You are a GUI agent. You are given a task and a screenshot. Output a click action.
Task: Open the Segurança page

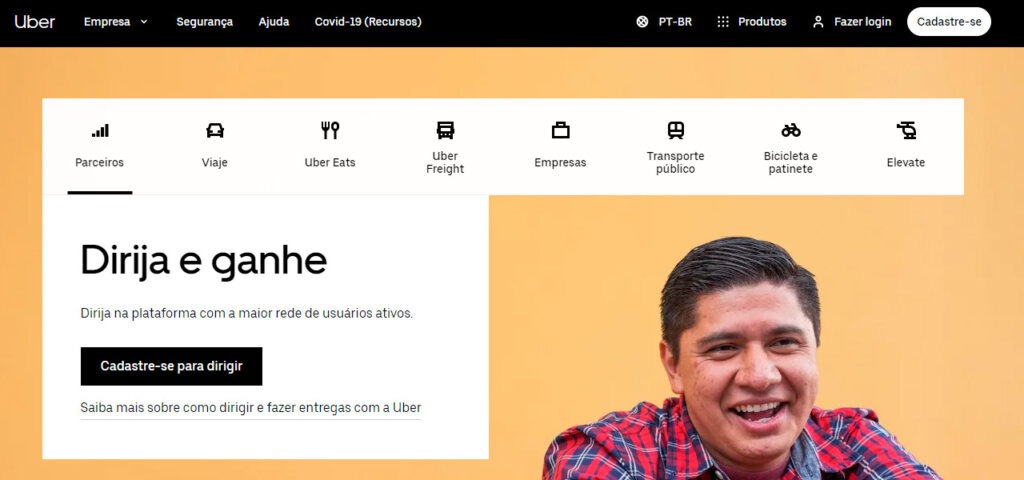click(204, 22)
